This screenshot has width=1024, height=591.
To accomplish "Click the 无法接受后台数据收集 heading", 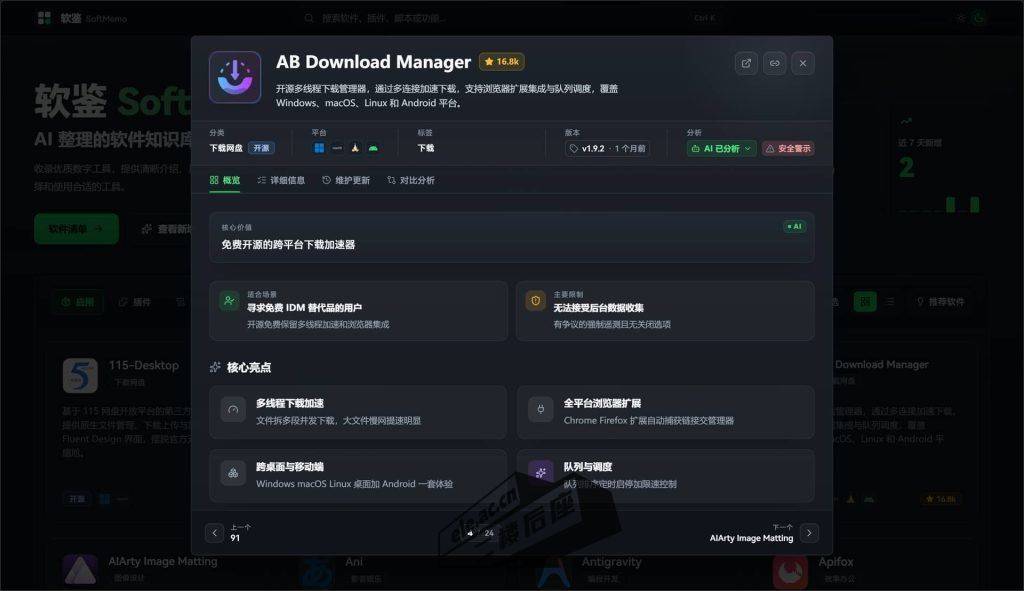I will point(599,308).
